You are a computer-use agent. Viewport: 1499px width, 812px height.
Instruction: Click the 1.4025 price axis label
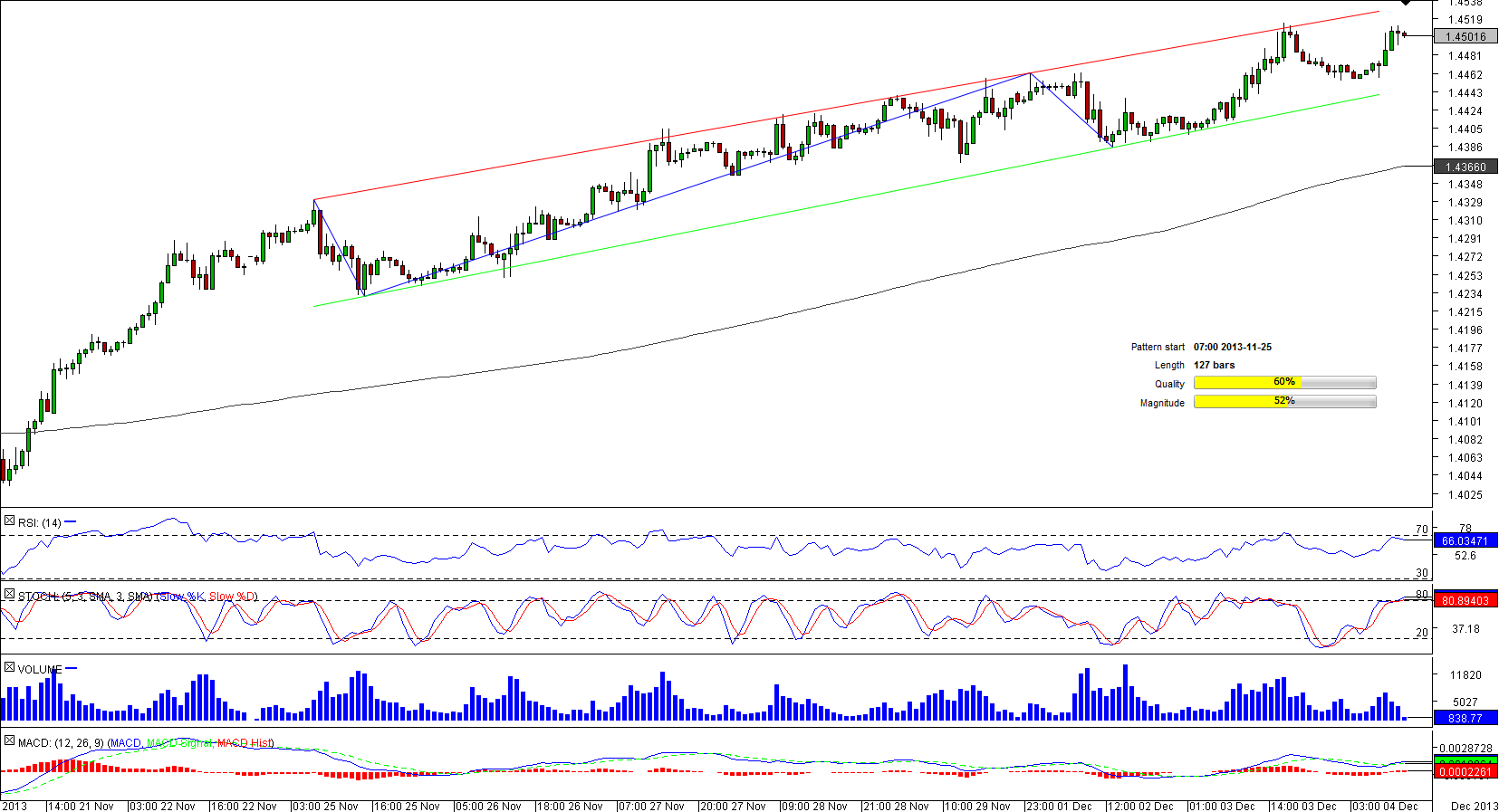pos(1465,495)
